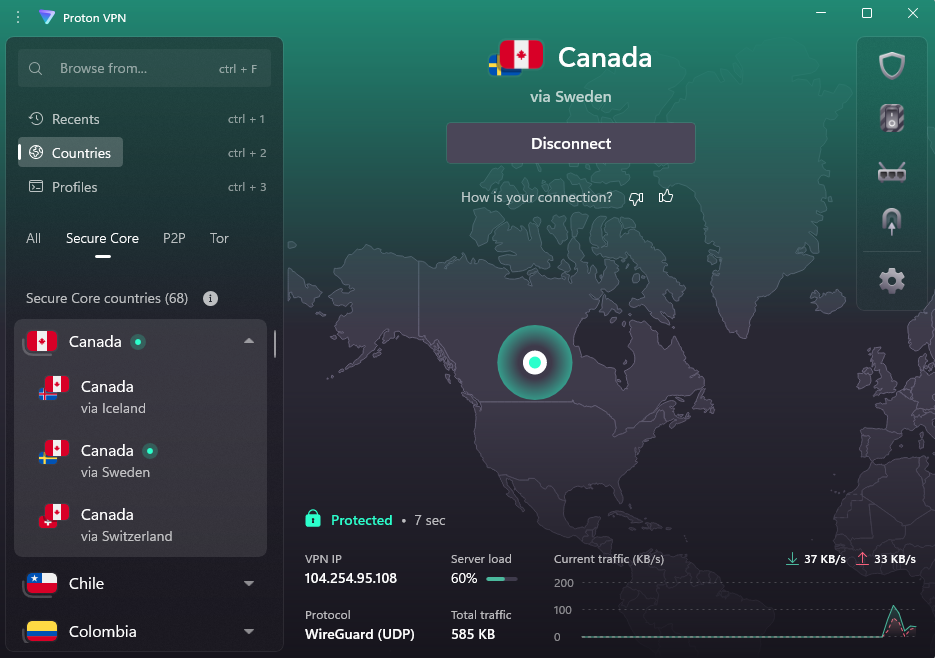This screenshot has height=658, width=935.
Task: Expand the Chile server list
Action: click(x=249, y=583)
